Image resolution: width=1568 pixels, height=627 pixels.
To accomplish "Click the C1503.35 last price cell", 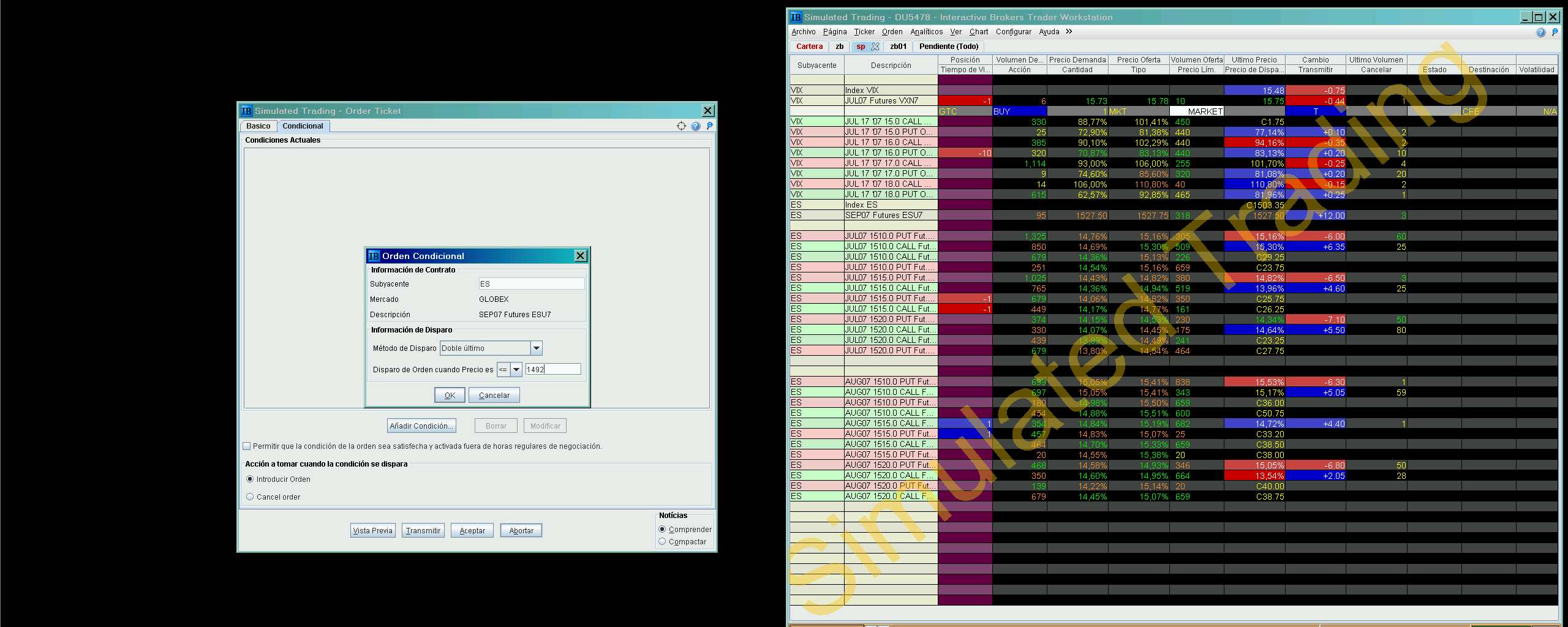I will click(1254, 205).
